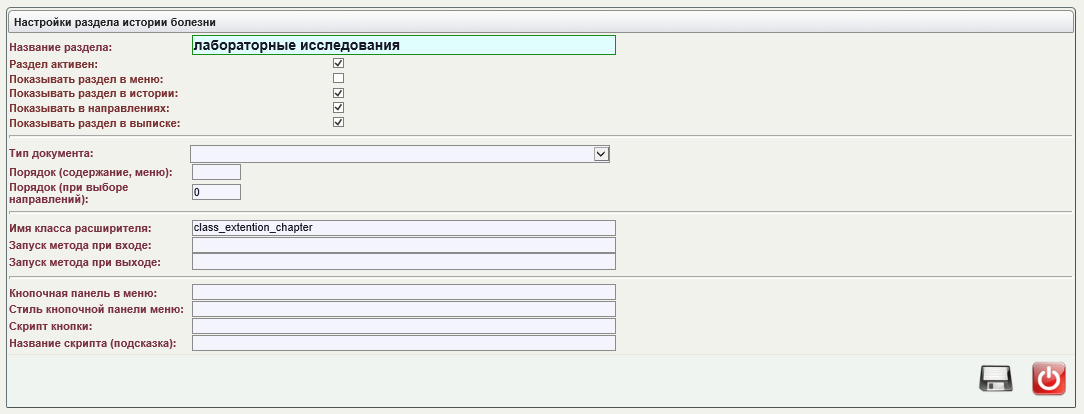1084x414 pixels.
Task: Focus the 'Скрипт кнопки' input field
Action: [403, 326]
